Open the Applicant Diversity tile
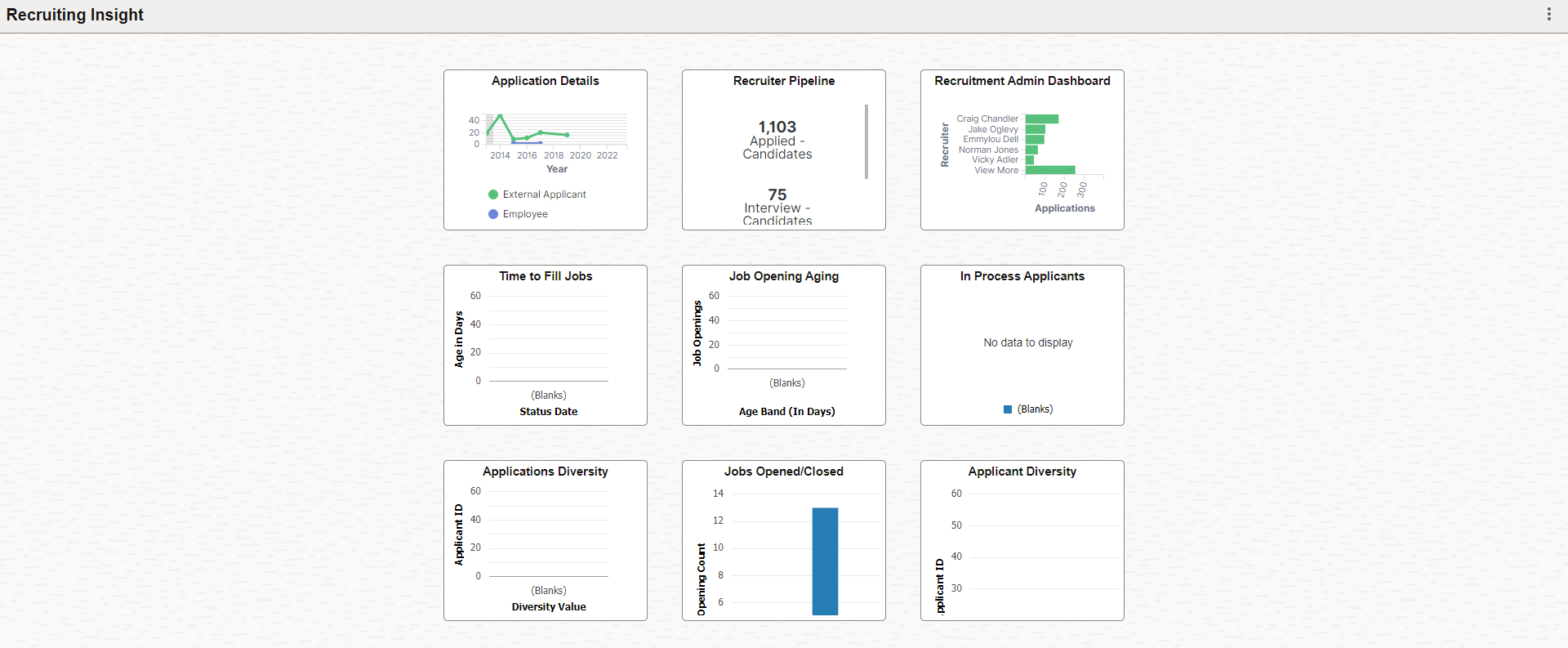The width and height of the screenshot is (1568, 648). click(1022, 540)
